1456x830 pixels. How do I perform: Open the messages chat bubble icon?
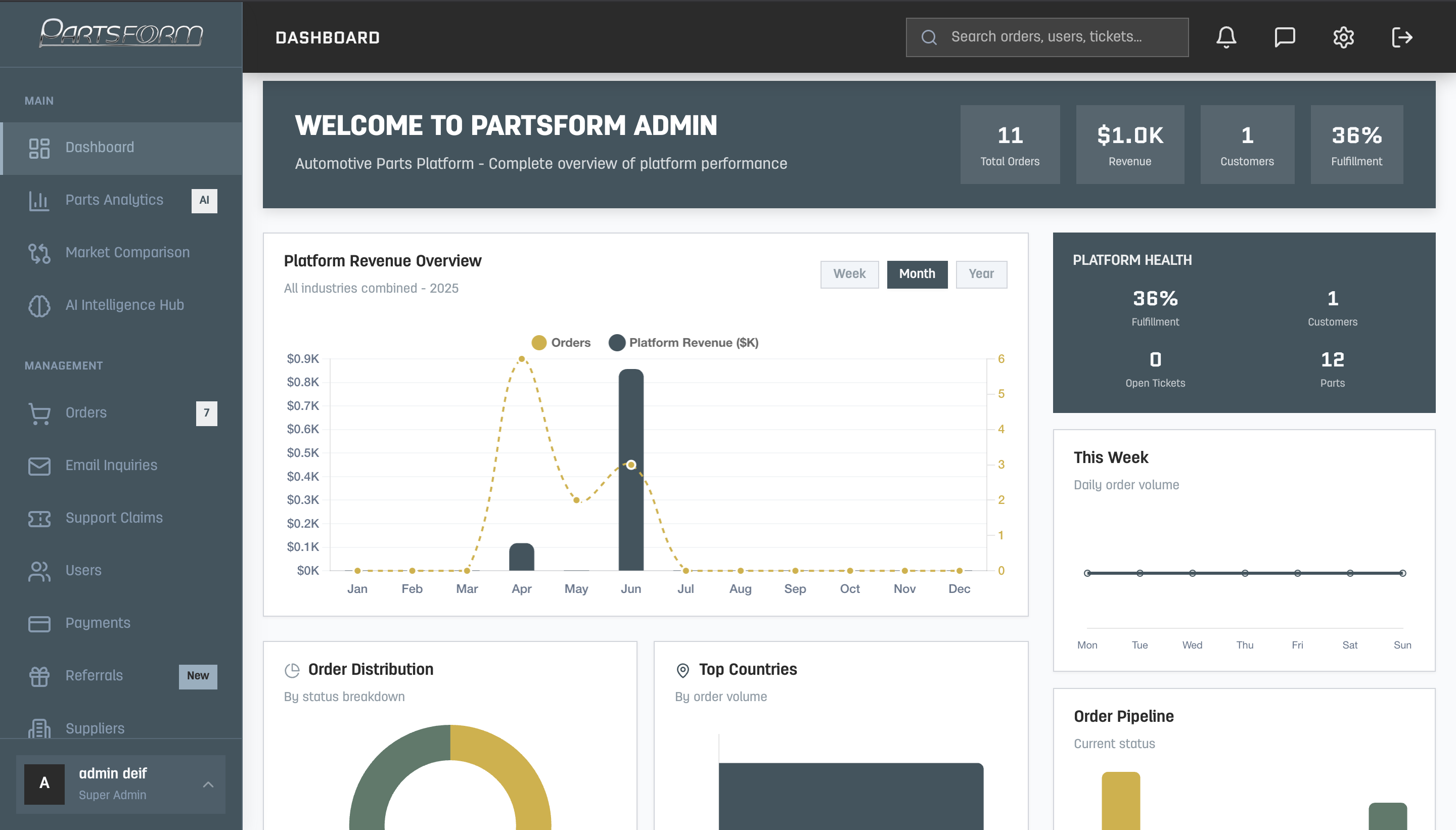coord(1285,37)
